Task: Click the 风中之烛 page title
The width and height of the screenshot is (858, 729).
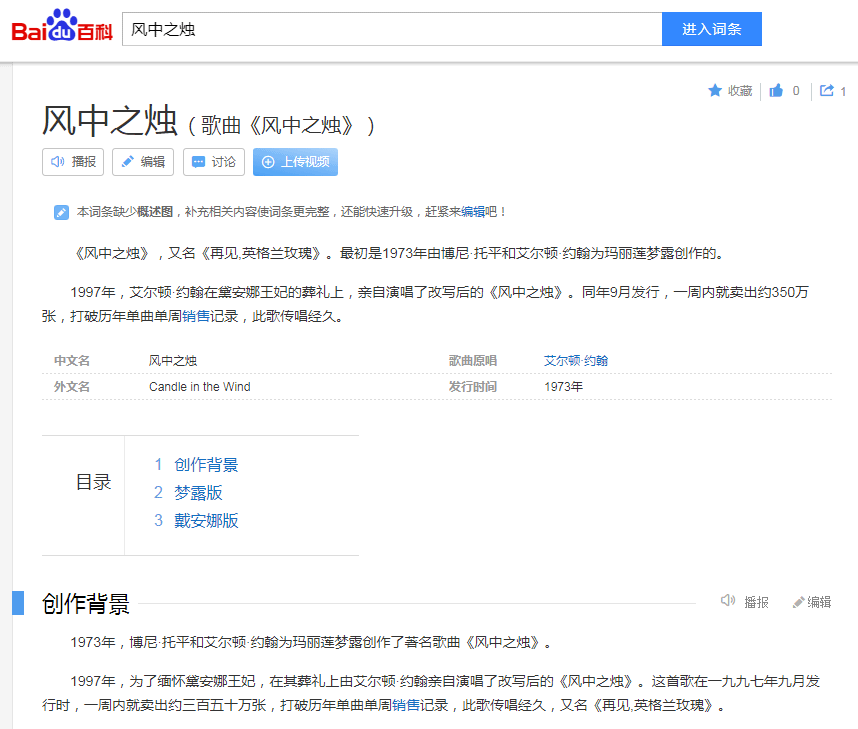Action: point(110,121)
